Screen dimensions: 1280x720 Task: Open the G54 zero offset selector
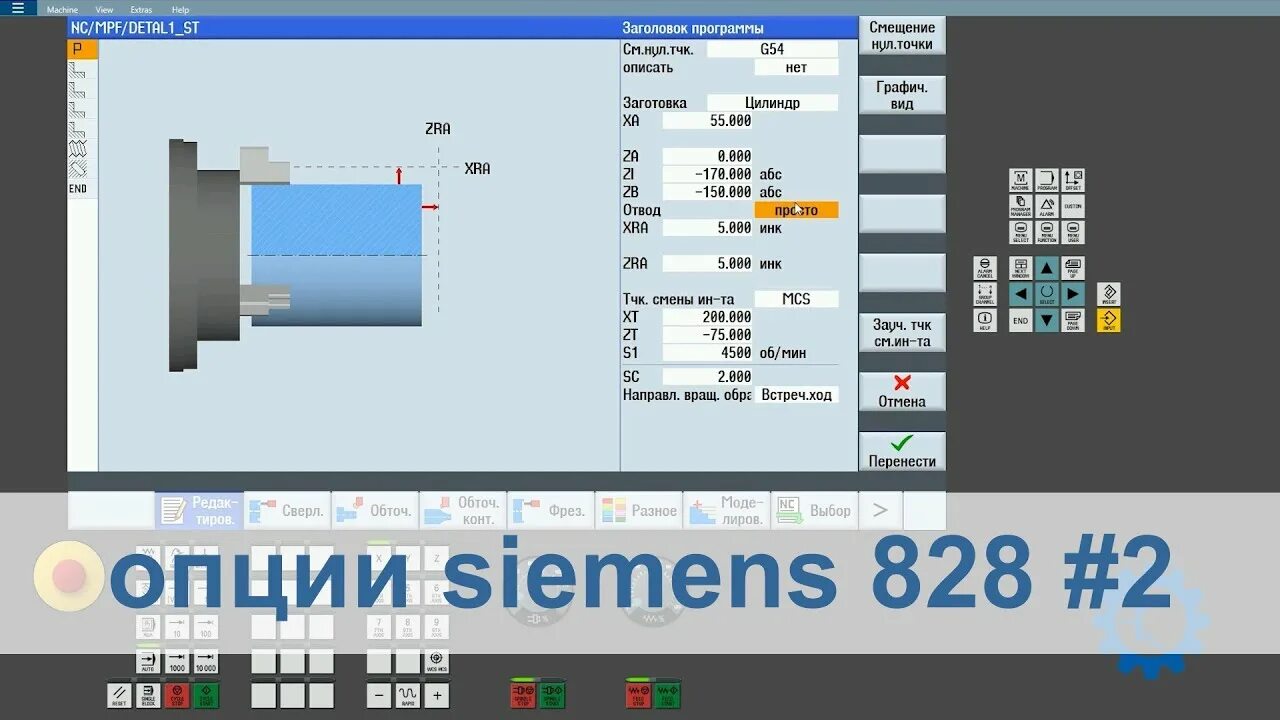coord(772,49)
